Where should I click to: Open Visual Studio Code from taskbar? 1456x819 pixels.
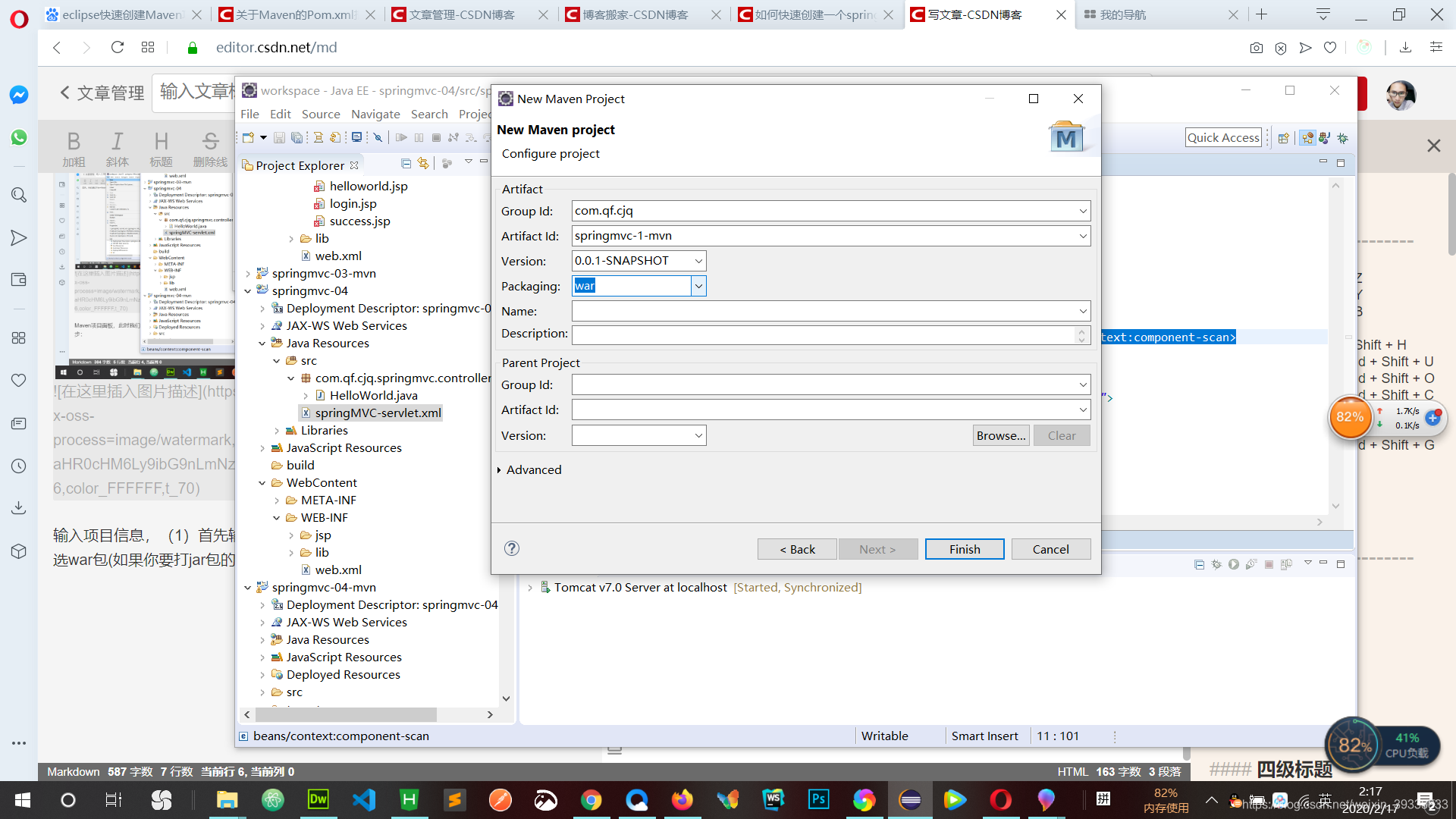[x=364, y=799]
